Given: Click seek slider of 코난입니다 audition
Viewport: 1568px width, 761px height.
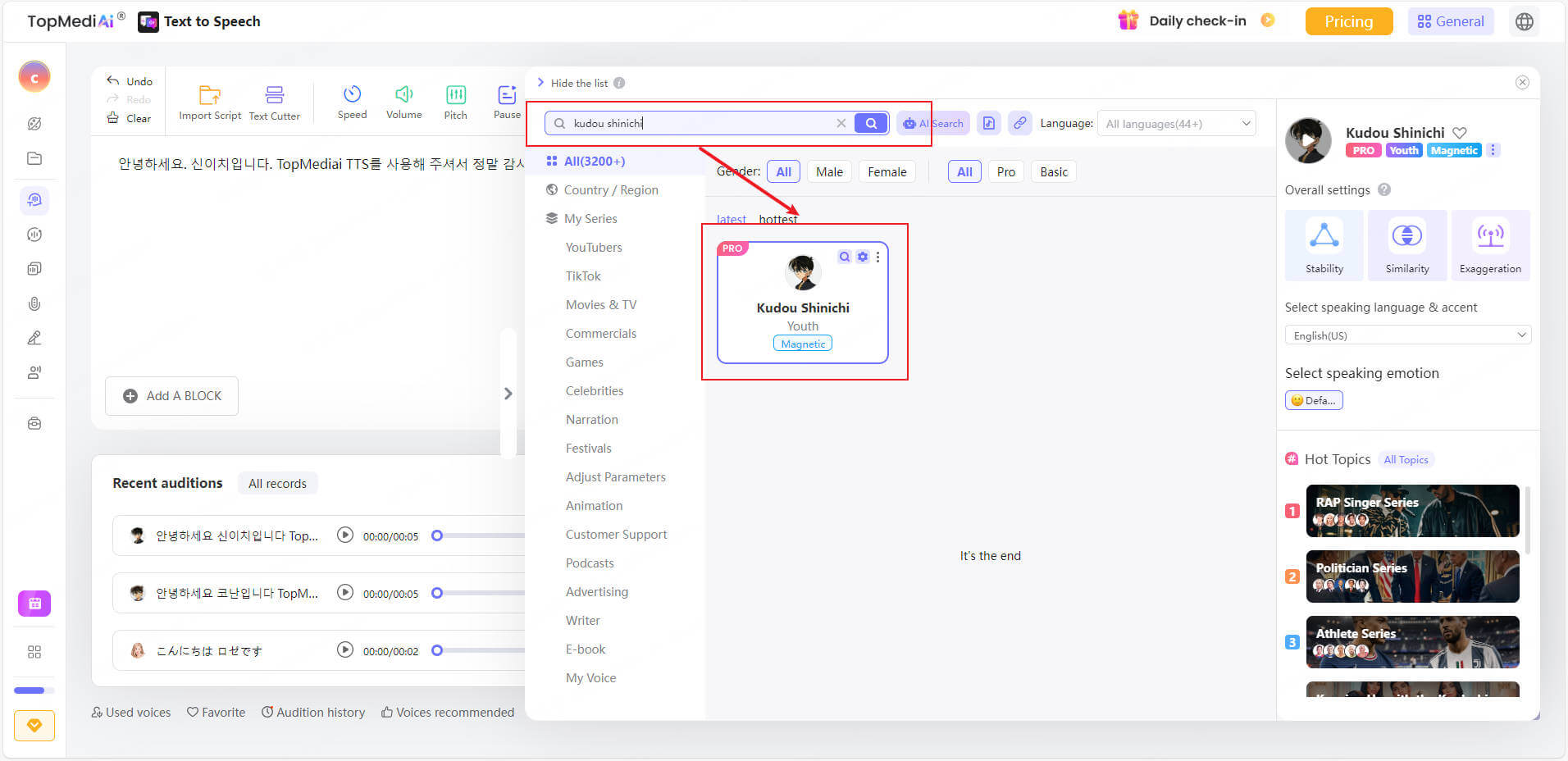Looking at the screenshot, I should (480, 593).
